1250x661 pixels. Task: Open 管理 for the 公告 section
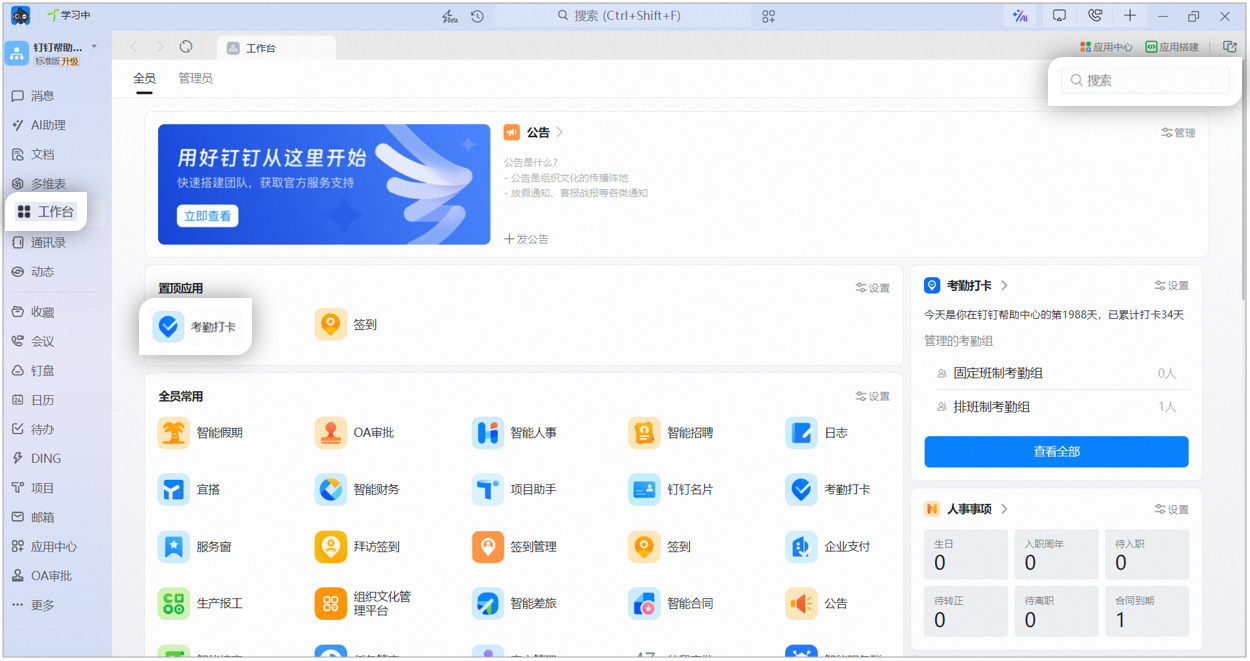(1178, 132)
